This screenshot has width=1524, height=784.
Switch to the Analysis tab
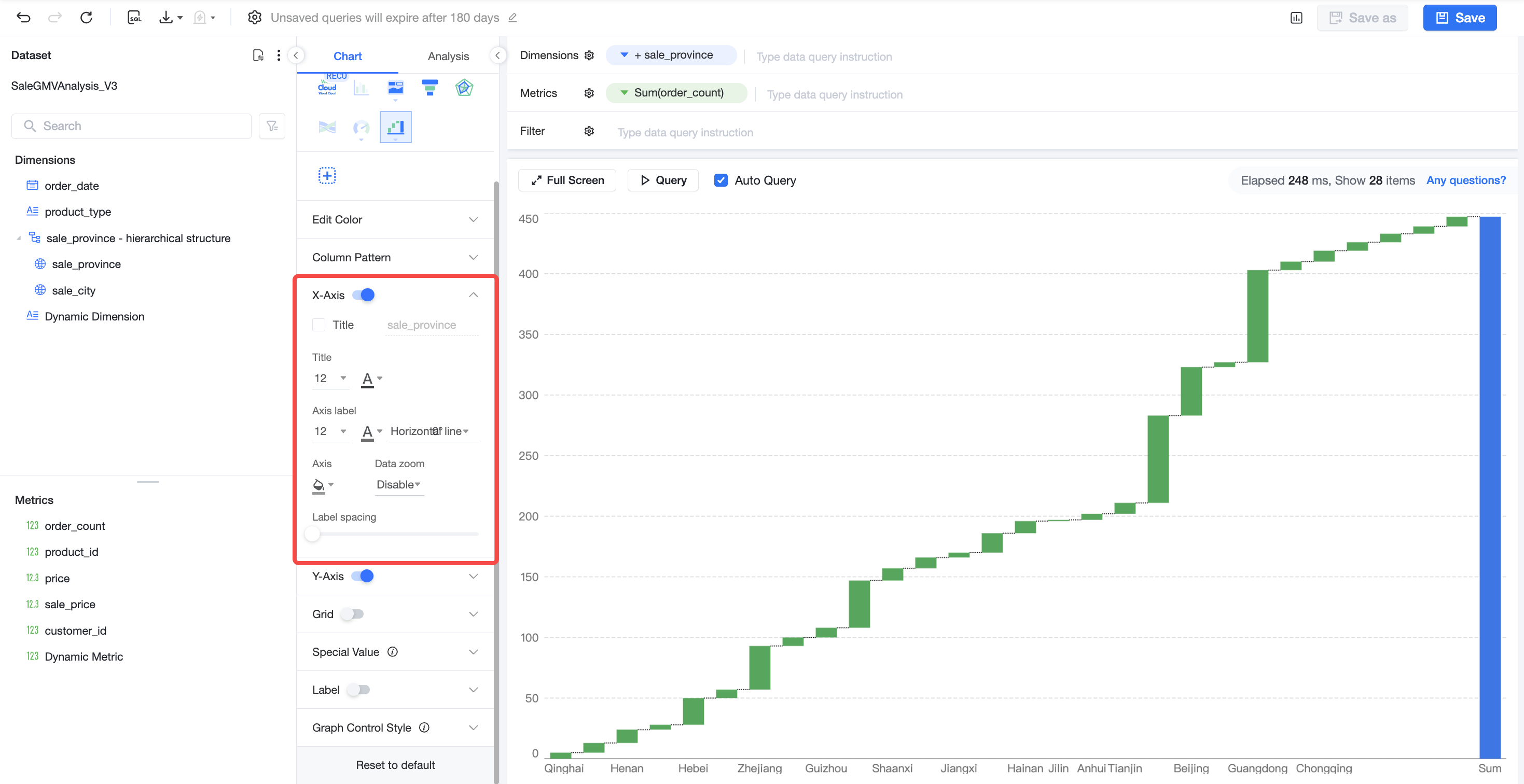(x=448, y=56)
